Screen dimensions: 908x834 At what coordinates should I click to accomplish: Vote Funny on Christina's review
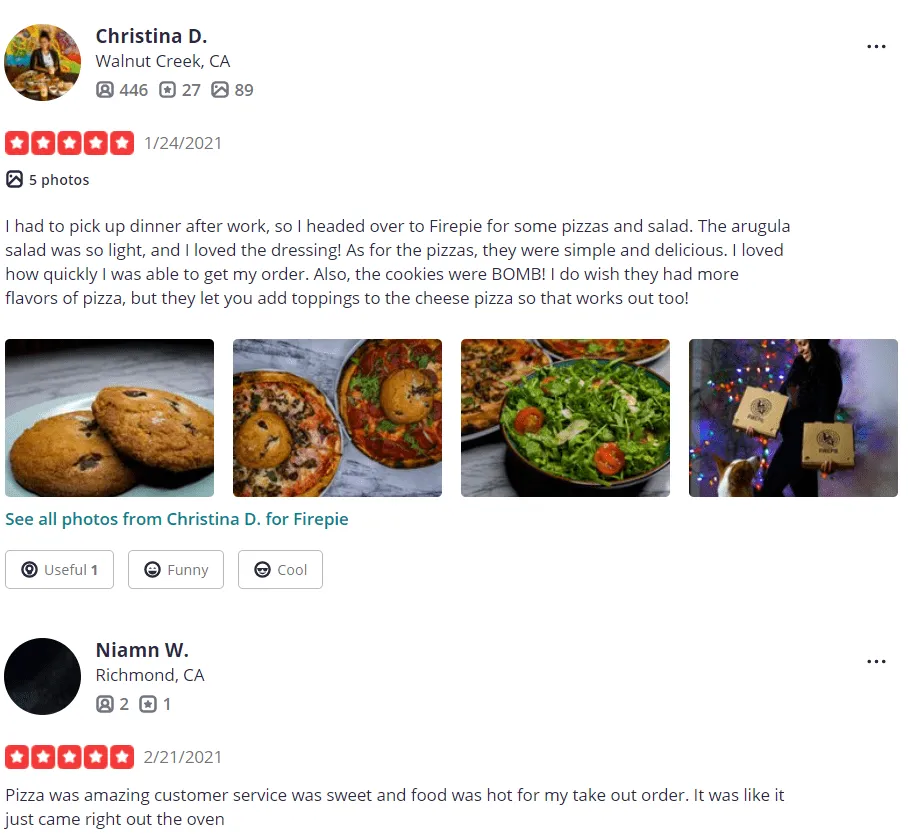click(176, 570)
